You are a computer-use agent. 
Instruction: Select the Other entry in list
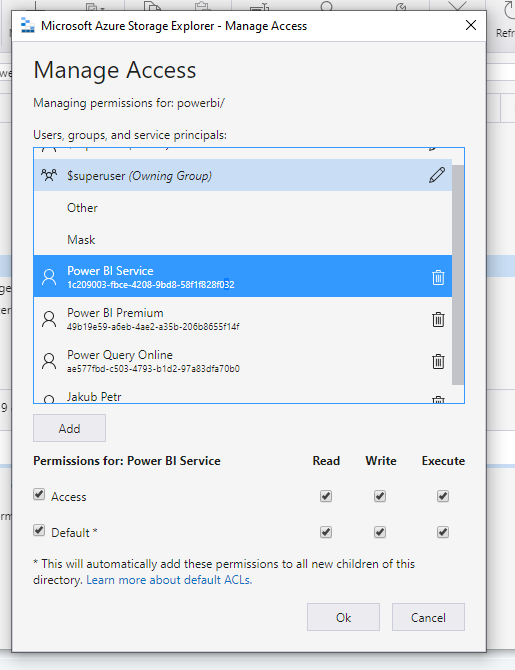point(243,208)
